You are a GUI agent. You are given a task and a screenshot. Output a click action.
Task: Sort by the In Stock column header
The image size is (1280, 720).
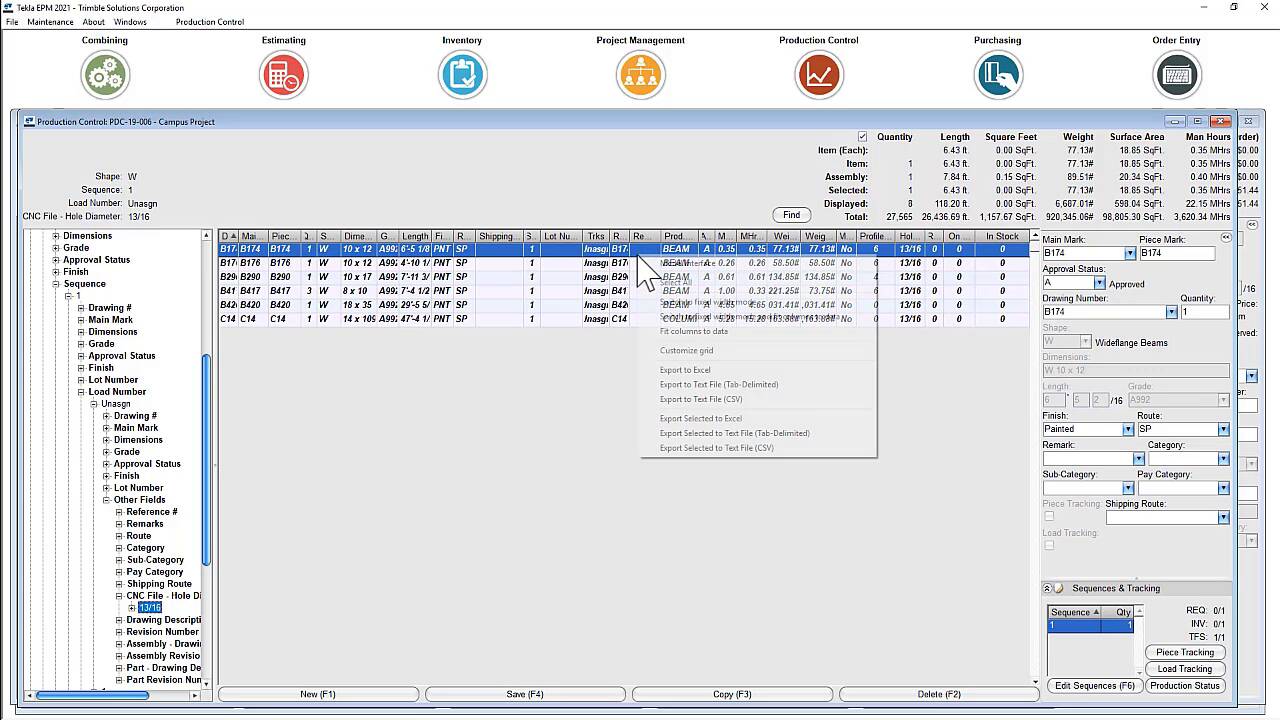(x=1002, y=237)
